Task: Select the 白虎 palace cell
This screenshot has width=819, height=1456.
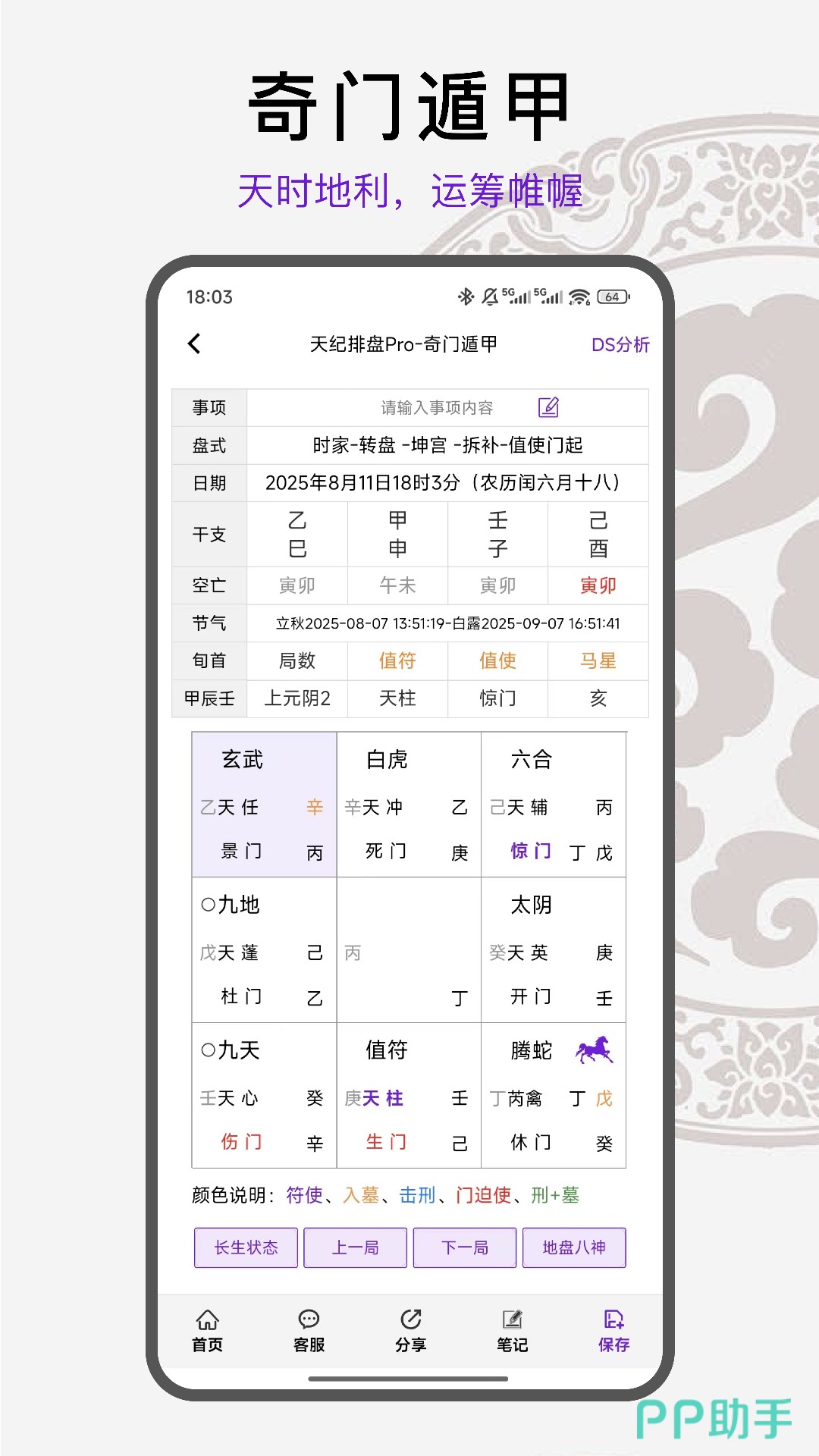Action: coord(409,805)
